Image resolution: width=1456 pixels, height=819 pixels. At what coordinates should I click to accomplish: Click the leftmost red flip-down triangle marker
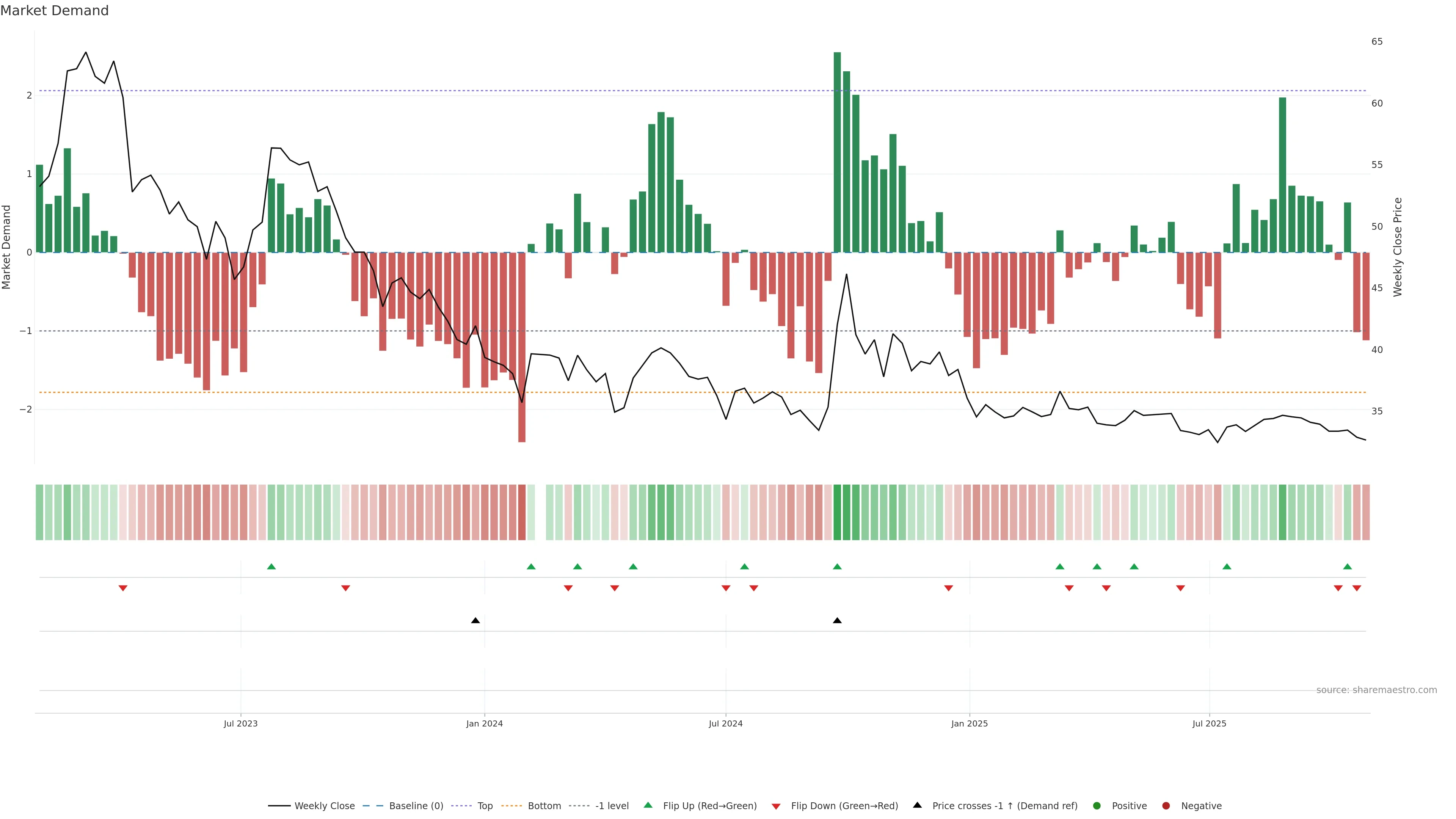[x=122, y=588]
